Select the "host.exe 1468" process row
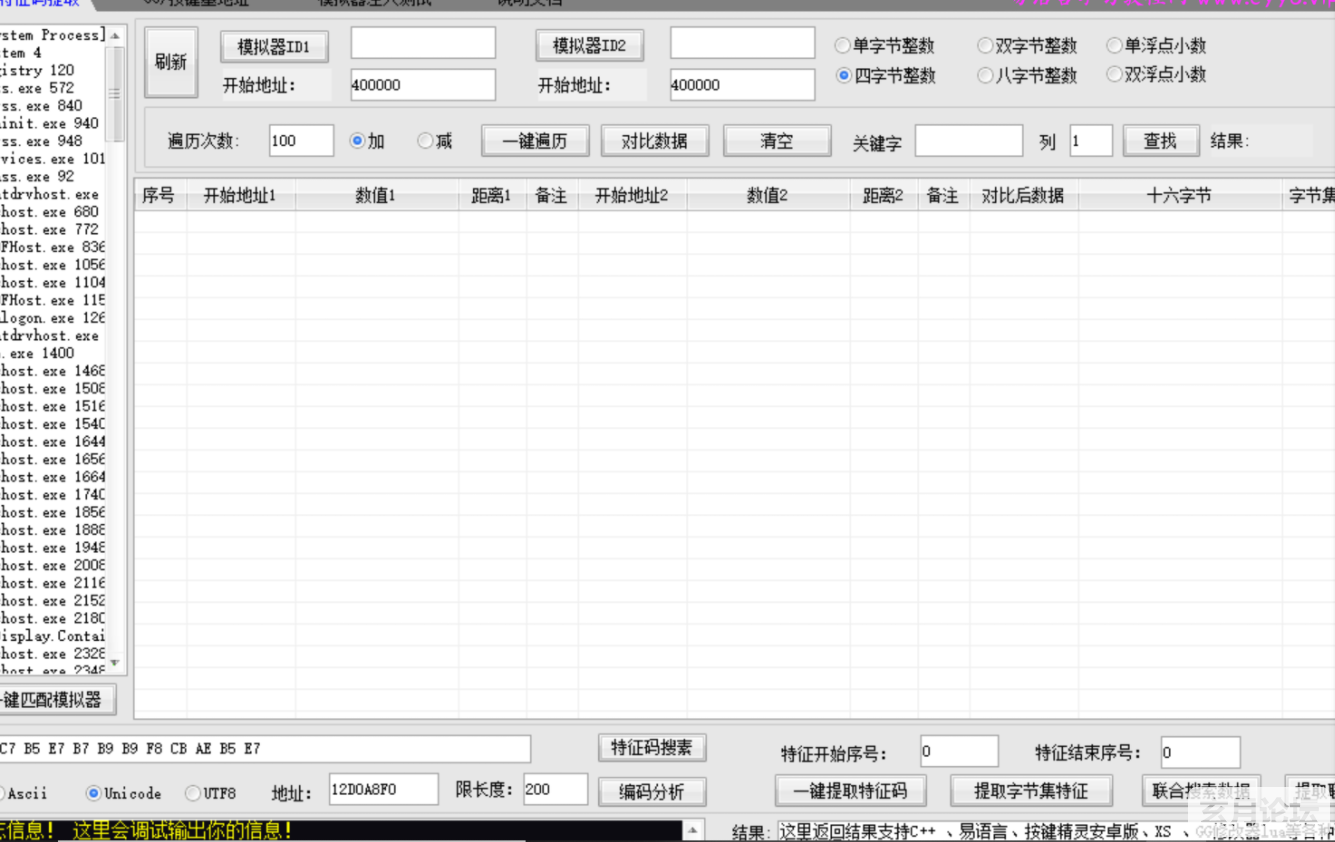 coord(52,371)
